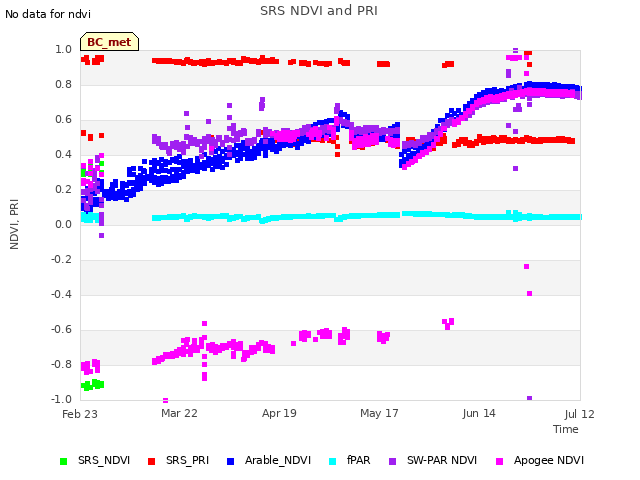This screenshot has width=640, height=480.
Task: Click the 1.0 y-axis tick label
Action: pos(63,49)
